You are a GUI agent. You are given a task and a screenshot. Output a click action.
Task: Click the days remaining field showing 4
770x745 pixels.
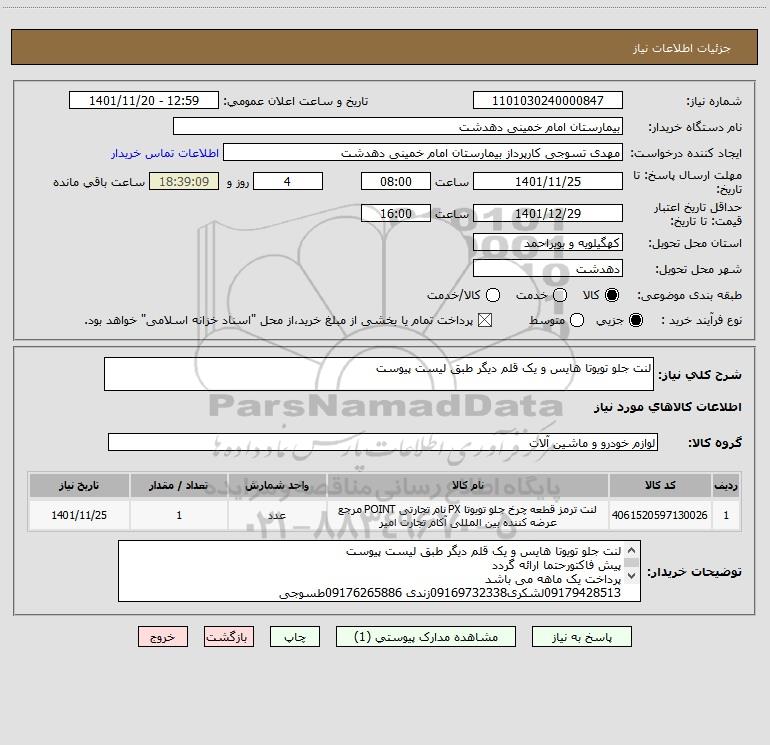coord(288,181)
